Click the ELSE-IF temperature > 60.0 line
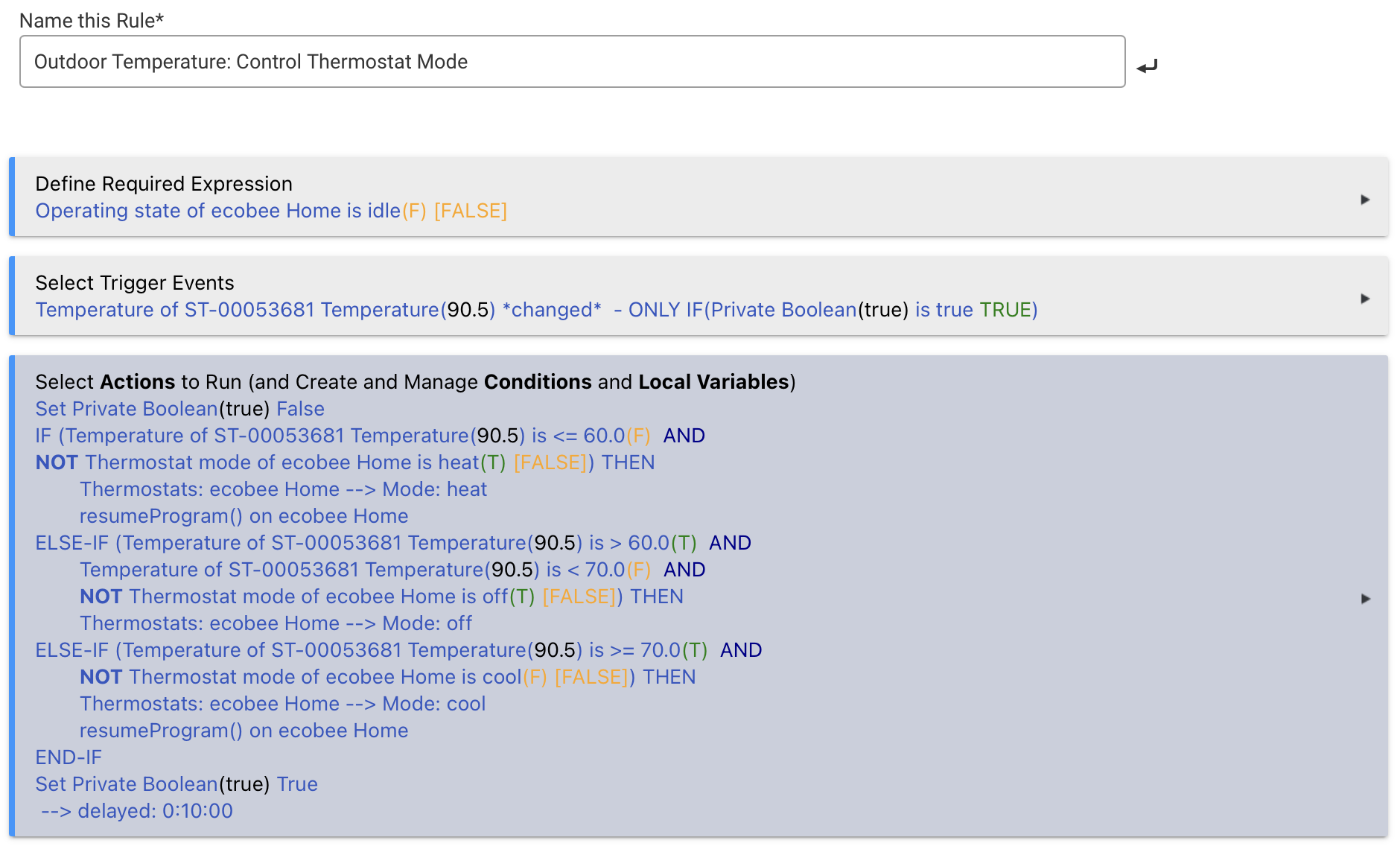 tap(393, 543)
